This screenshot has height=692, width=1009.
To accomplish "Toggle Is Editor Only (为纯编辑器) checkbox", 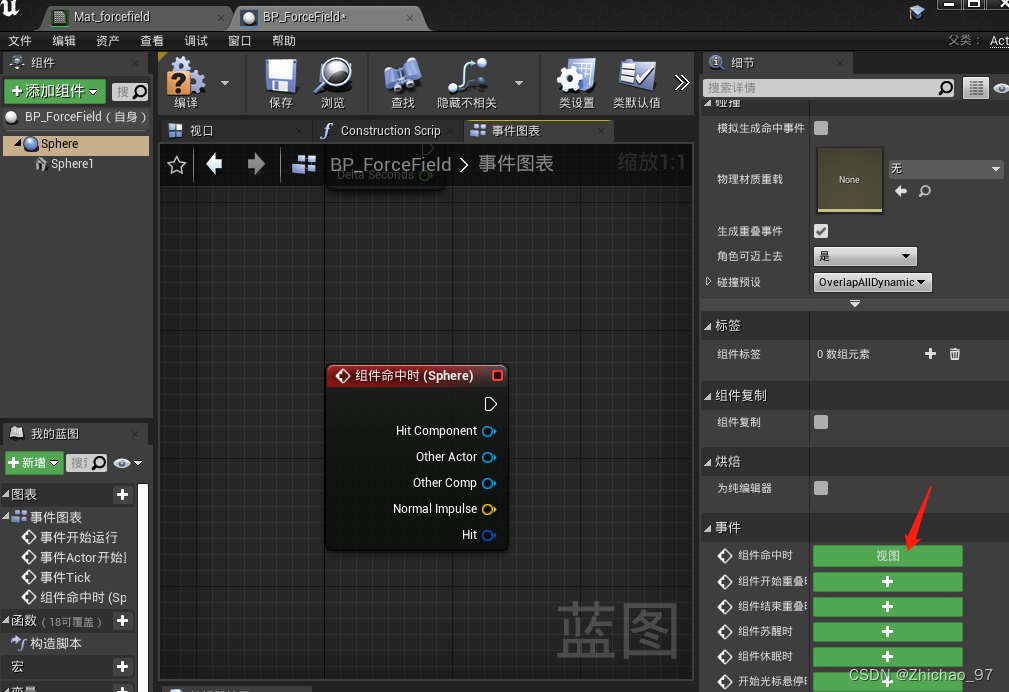I will point(821,488).
